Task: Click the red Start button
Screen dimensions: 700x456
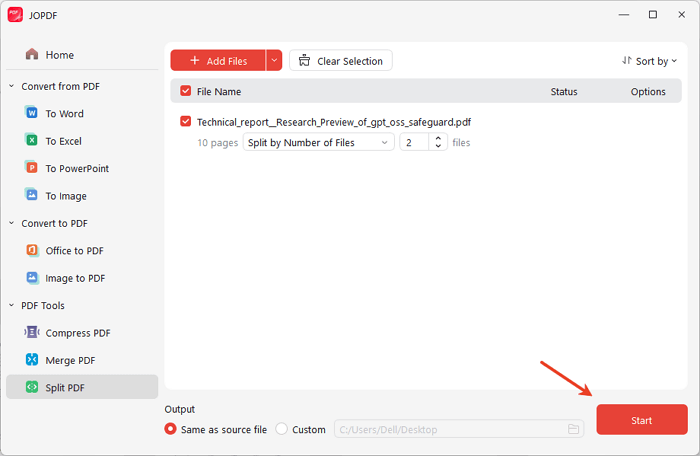Action: click(642, 420)
